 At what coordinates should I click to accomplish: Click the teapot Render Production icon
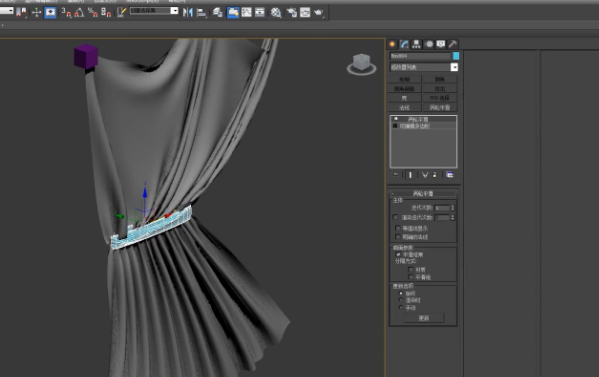click(318, 13)
